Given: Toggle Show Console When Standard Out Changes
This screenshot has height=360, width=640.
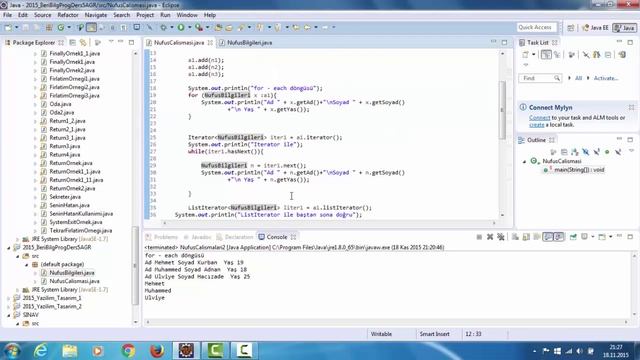Looking at the screenshot, I should click(x=548, y=237).
